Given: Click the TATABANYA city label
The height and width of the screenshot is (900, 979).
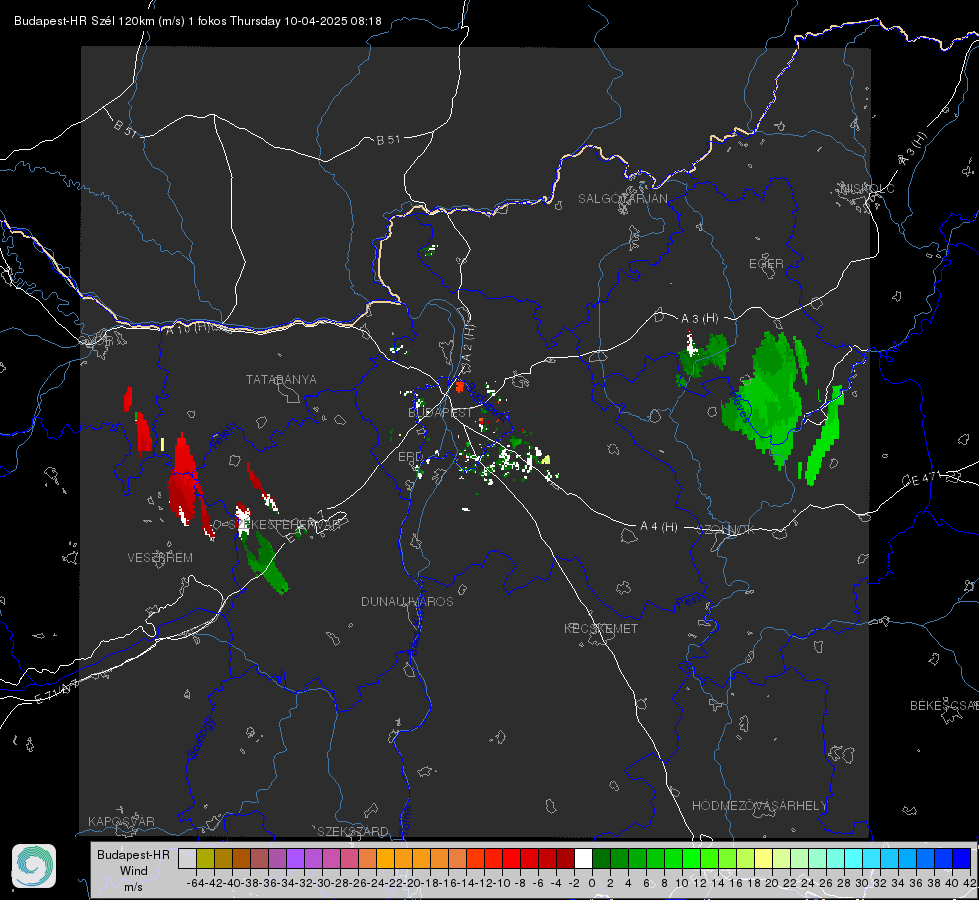Looking at the screenshot, I should coord(281,379).
